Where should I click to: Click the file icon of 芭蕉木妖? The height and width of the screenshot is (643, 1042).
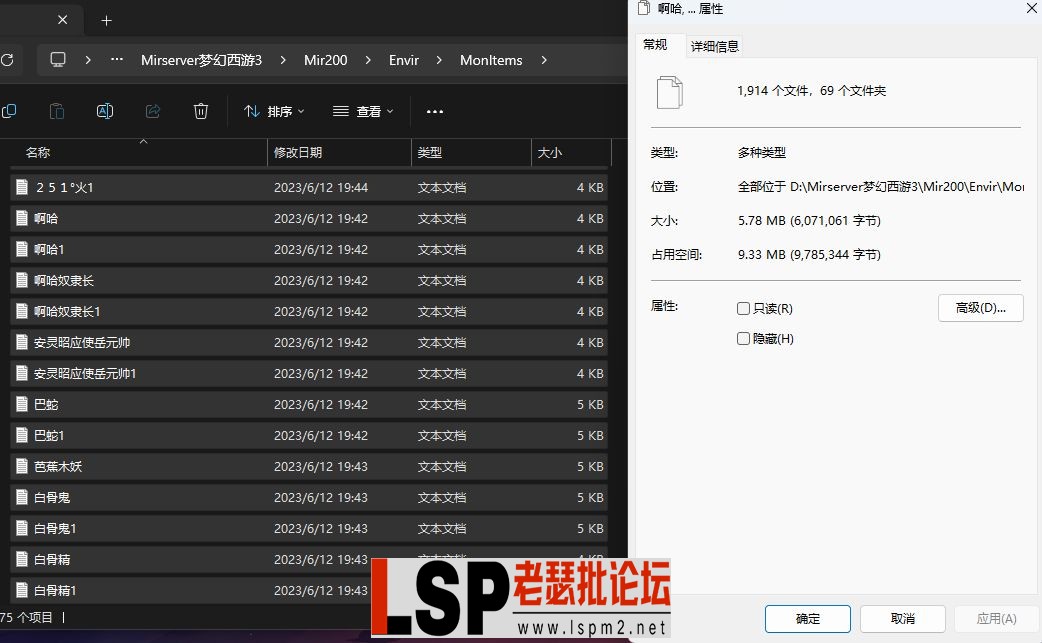[x=22, y=466]
